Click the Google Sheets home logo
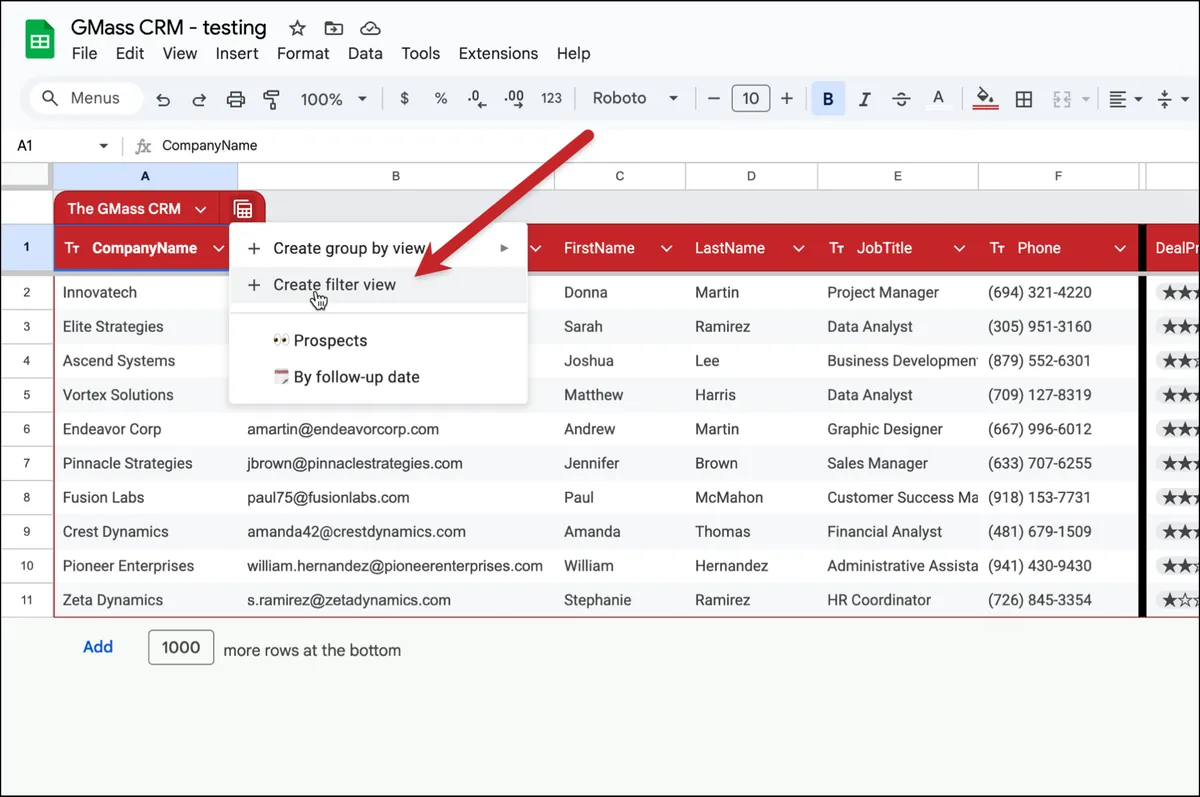1200x797 pixels. pyautogui.click(x=40, y=40)
